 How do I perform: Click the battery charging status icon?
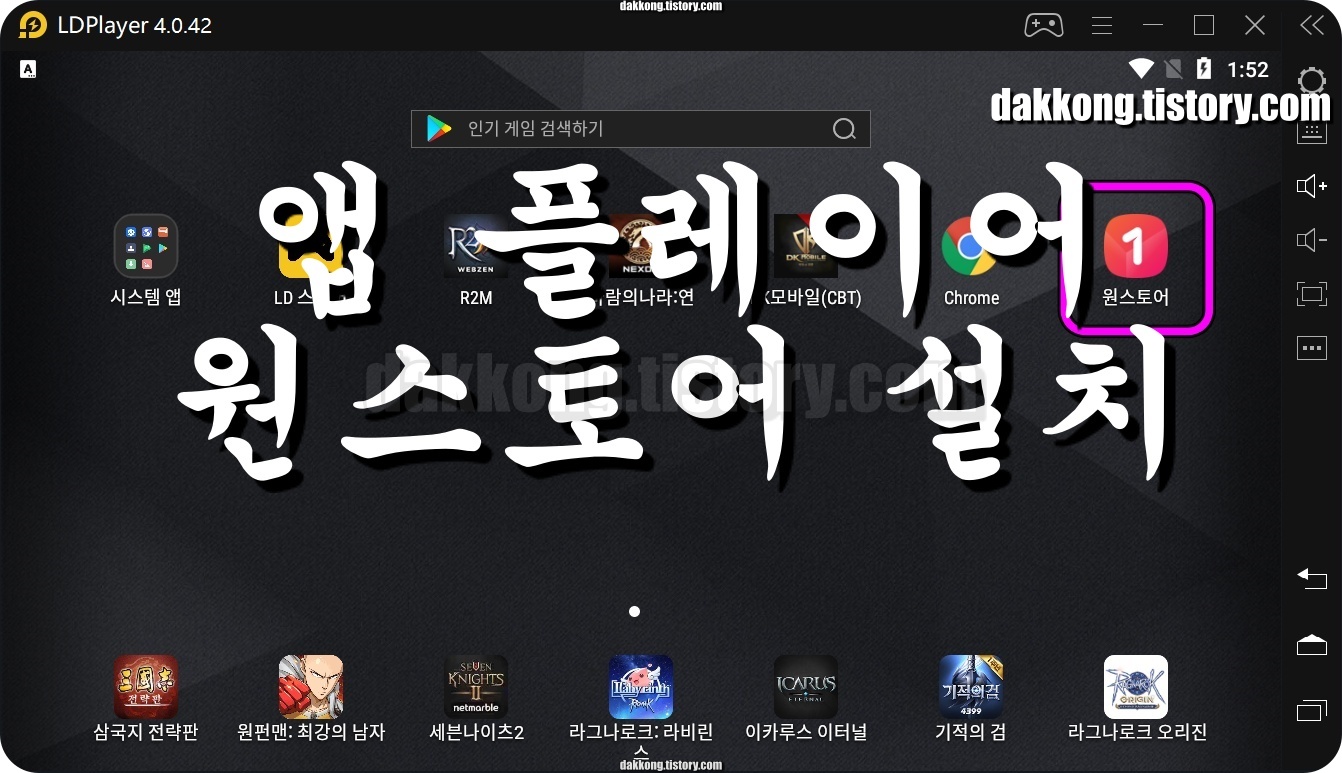(x=1205, y=69)
